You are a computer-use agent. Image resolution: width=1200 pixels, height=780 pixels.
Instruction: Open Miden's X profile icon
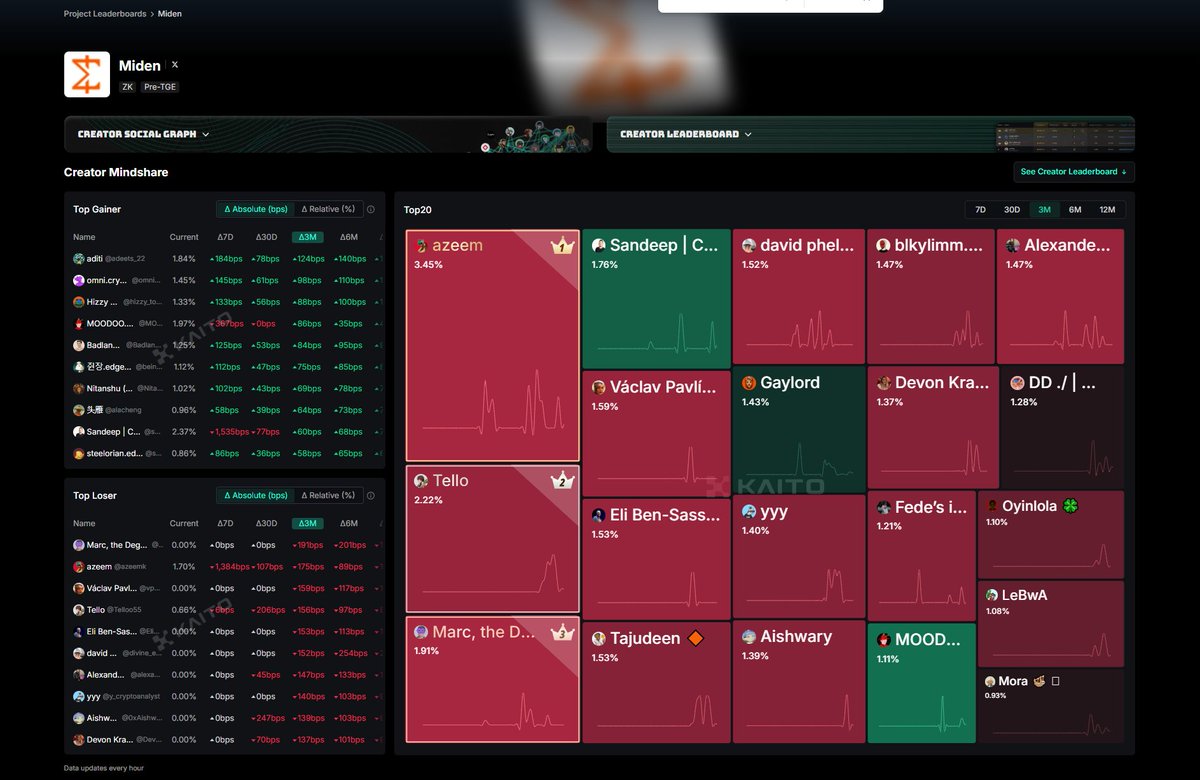[x=175, y=65]
